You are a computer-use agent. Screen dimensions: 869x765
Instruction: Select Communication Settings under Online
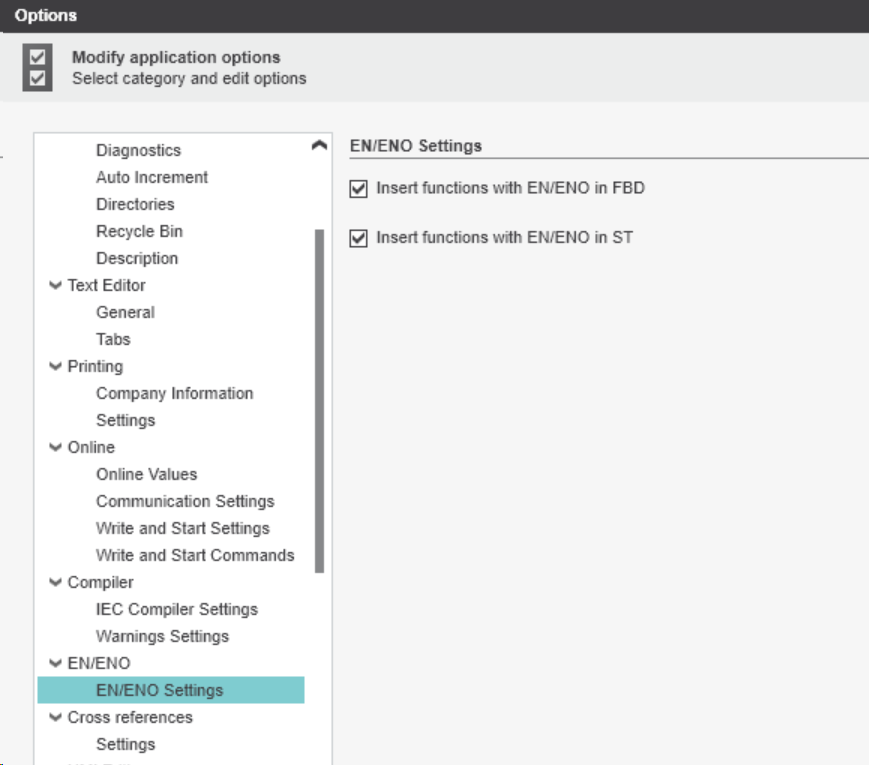(185, 501)
